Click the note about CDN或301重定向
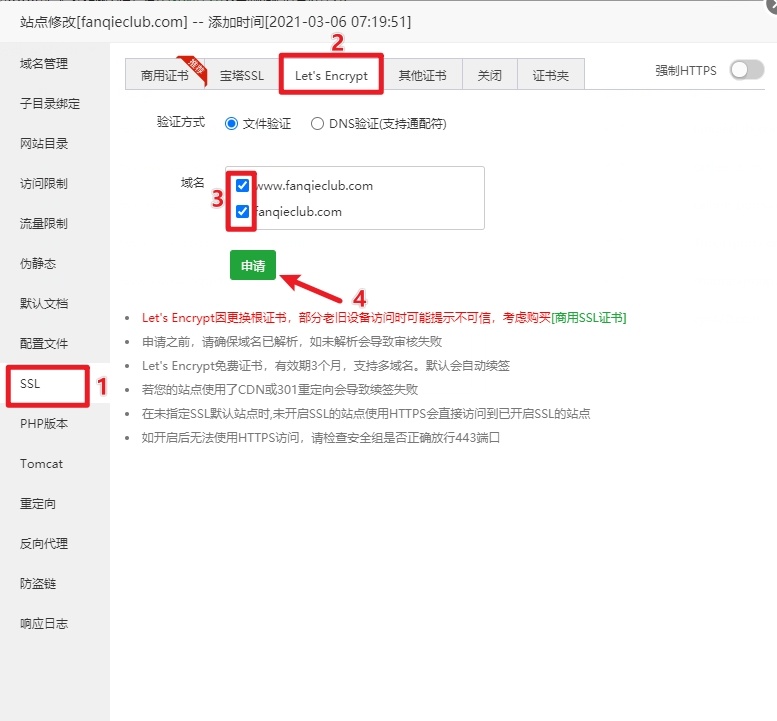Screen dimensions: 777x721 [280, 389]
